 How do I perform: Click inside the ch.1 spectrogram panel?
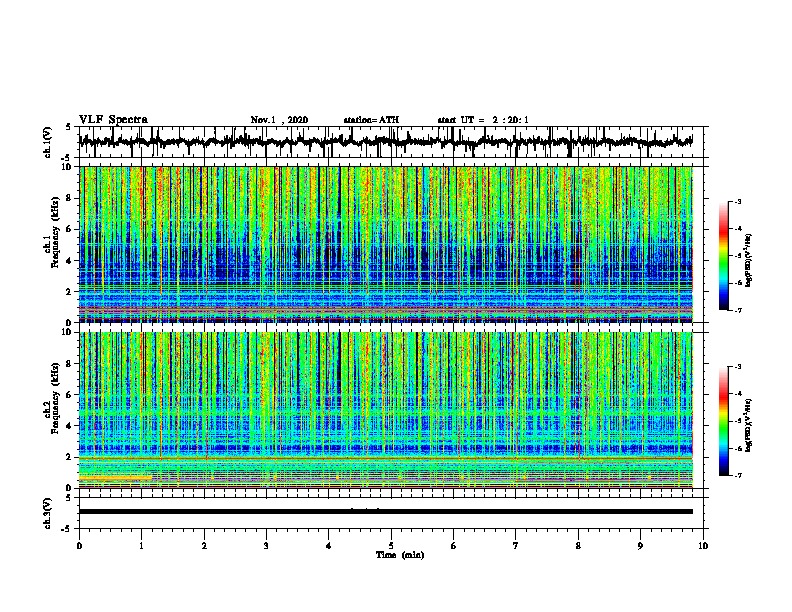[x=386, y=244]
